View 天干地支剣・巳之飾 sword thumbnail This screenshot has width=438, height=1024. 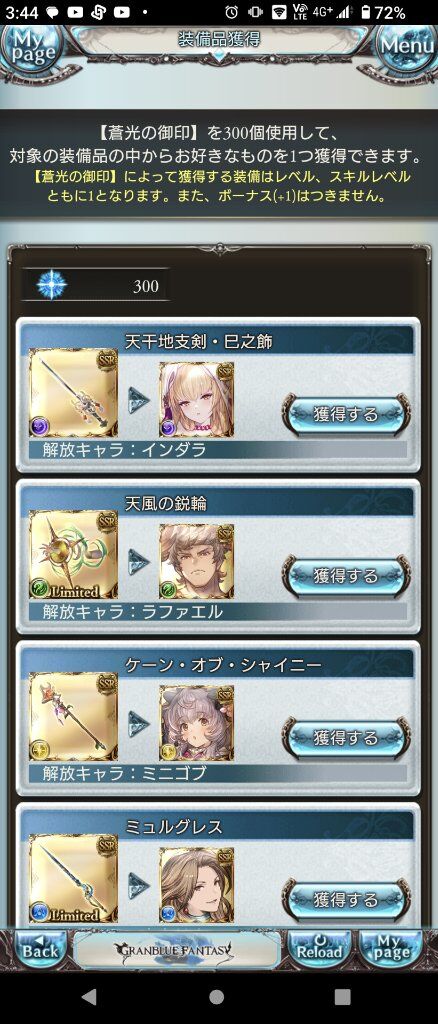(74, 393)
